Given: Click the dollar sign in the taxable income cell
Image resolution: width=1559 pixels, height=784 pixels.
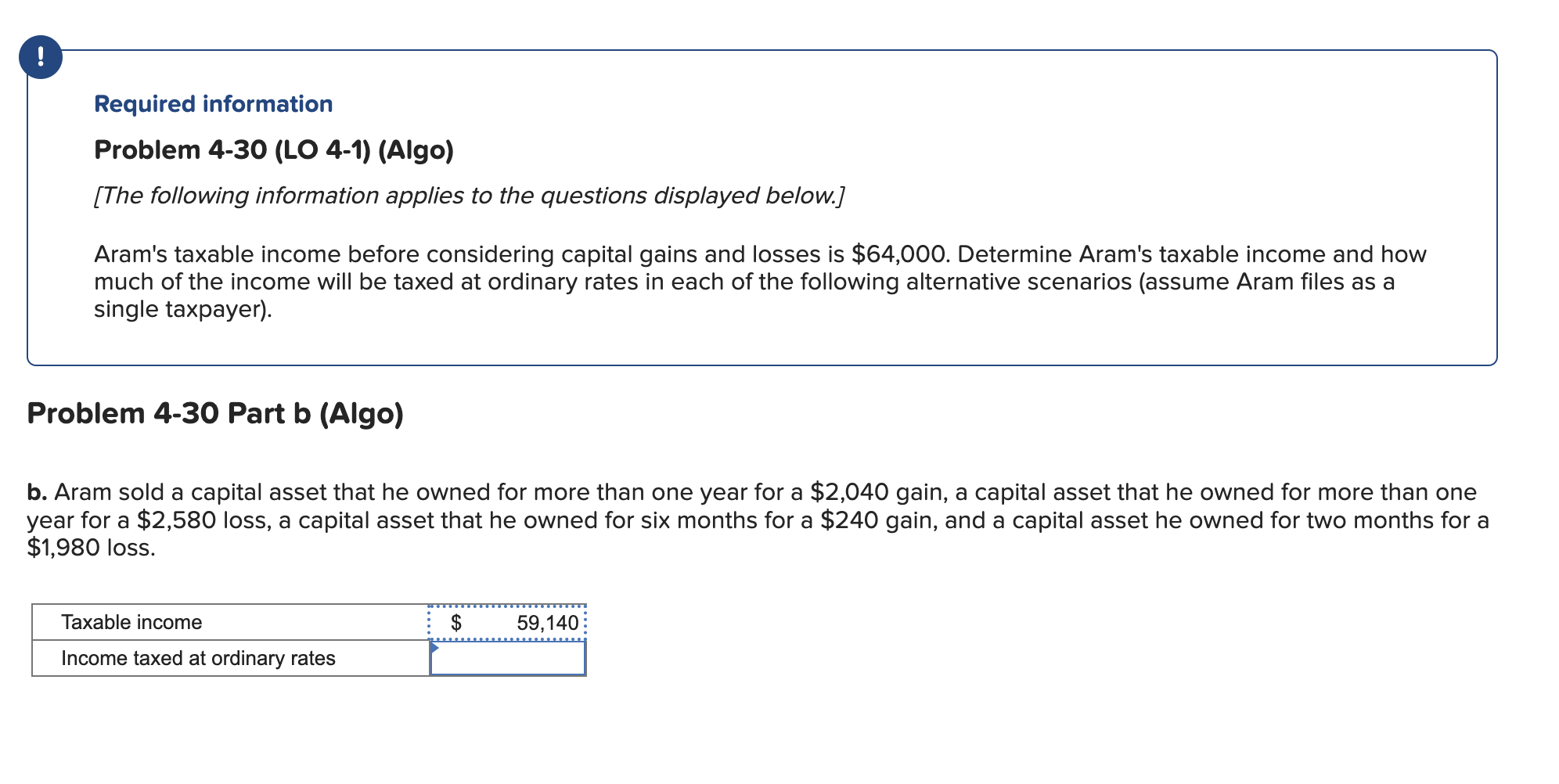Looking at the screenshot, I should click(456, 623).
